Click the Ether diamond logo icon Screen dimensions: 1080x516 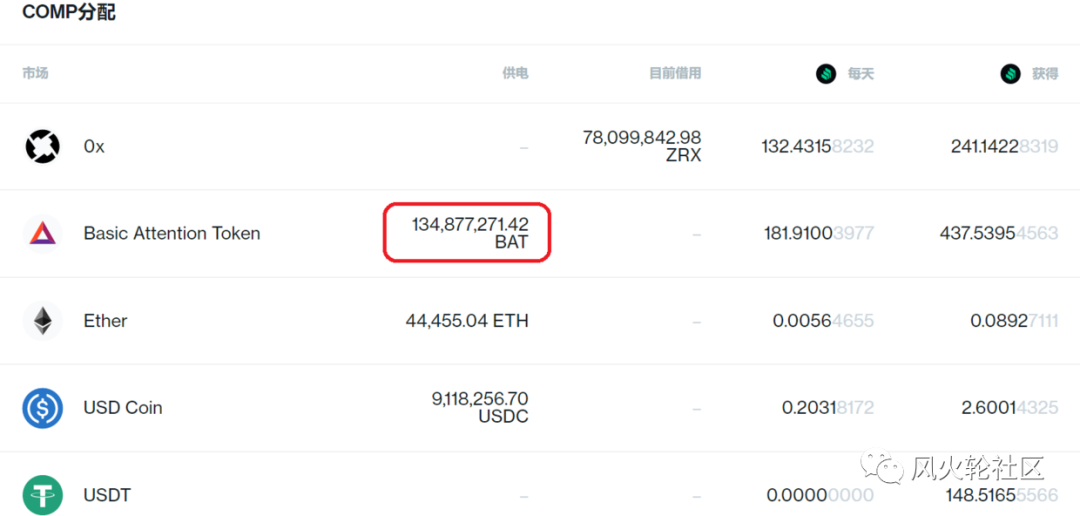pos(43,321)
